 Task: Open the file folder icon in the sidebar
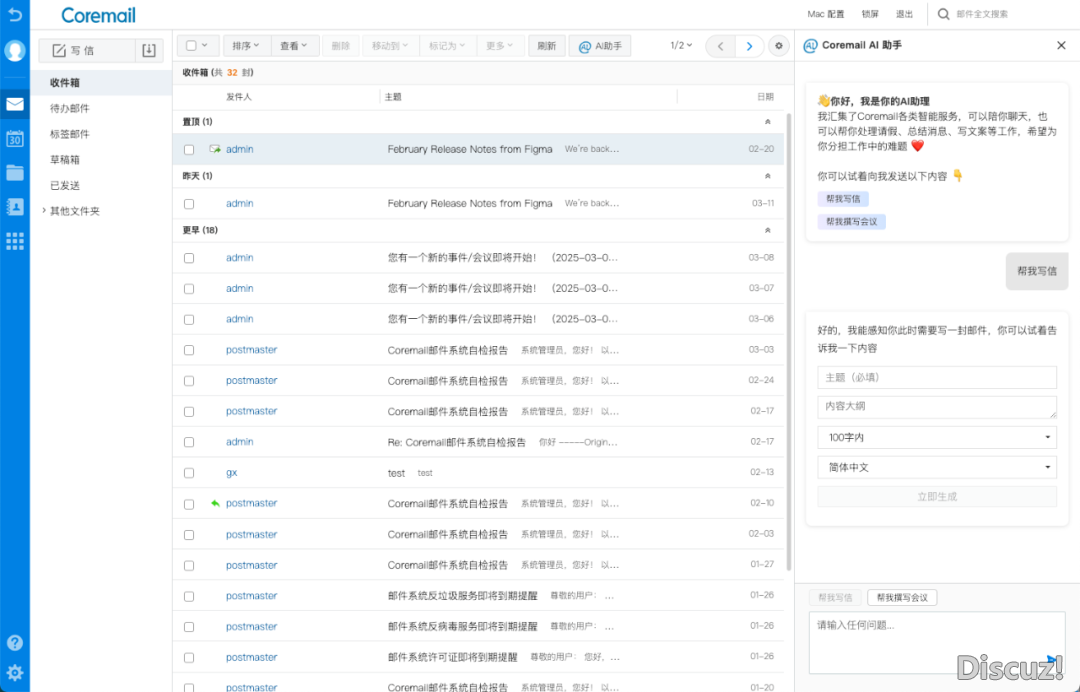point(14,173)
